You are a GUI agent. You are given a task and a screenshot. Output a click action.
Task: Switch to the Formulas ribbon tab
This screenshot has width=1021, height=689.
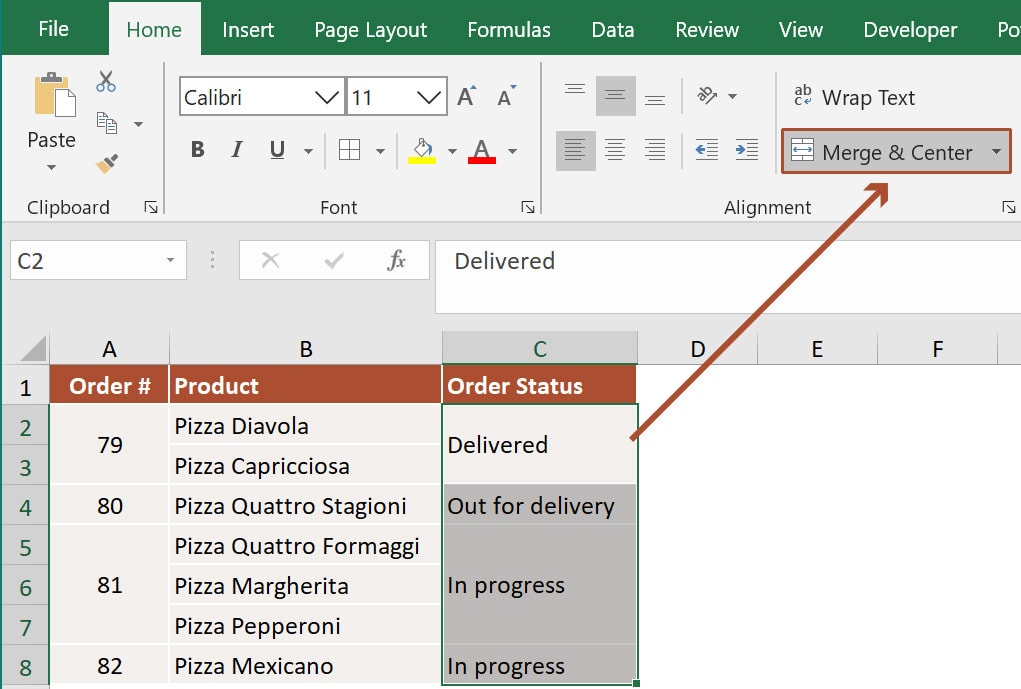(508, 29)
